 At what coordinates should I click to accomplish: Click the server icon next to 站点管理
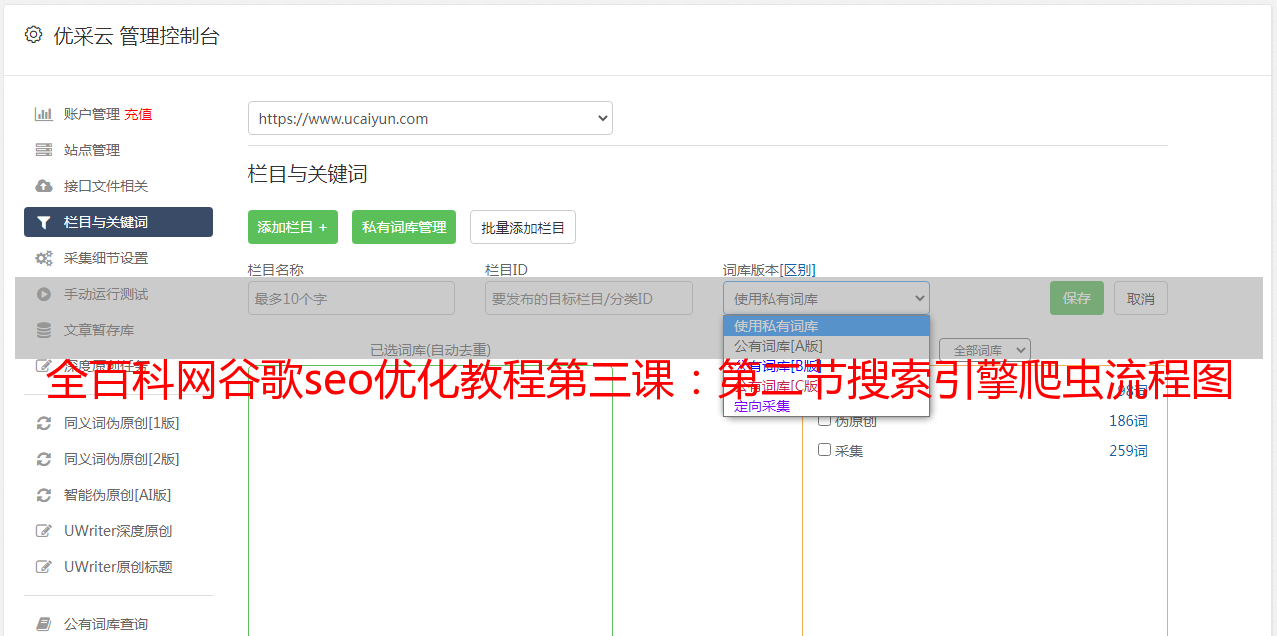(x=44, y=150)
